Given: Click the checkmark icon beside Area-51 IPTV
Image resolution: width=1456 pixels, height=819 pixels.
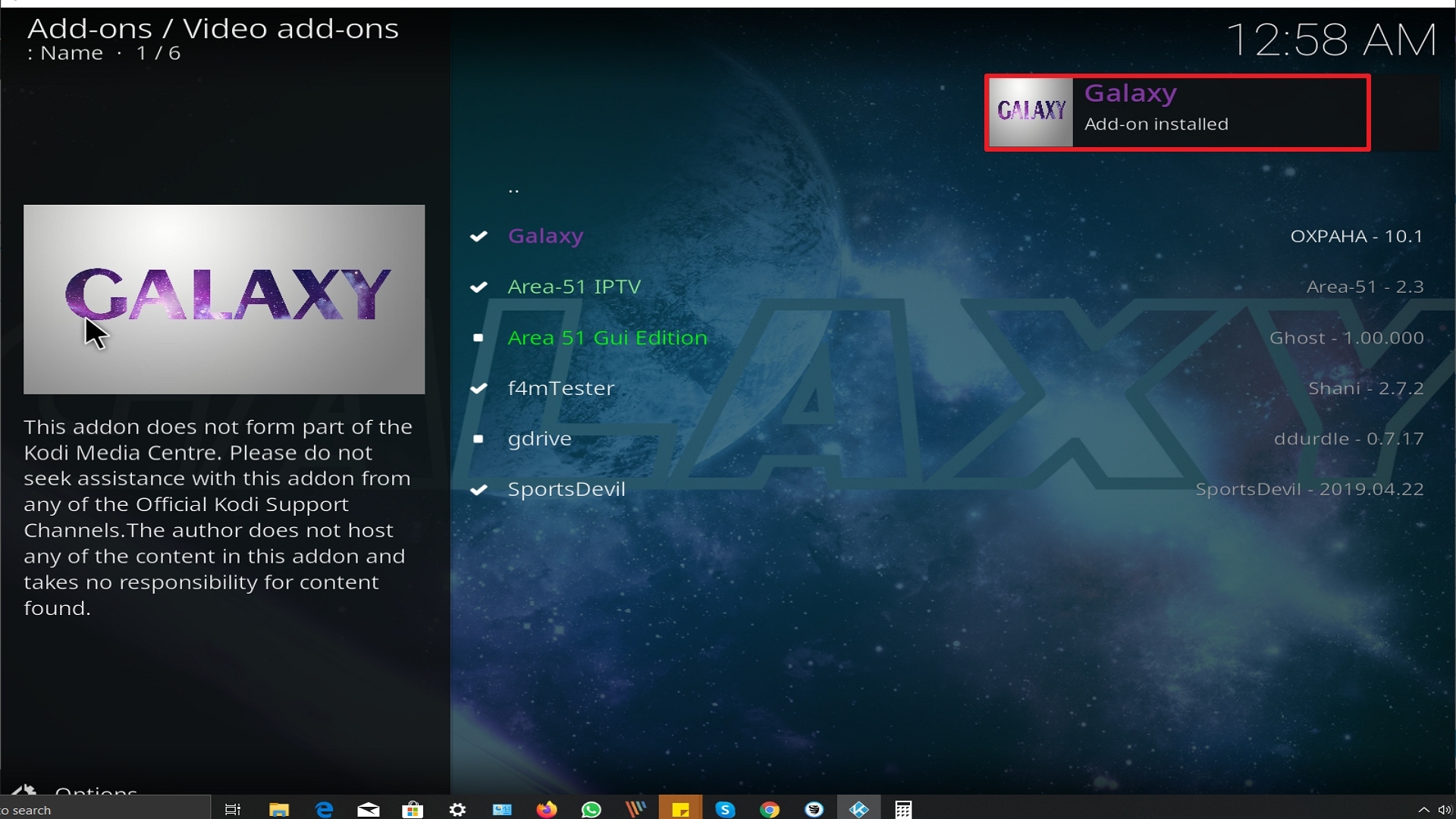Looking at the screenshot, I should coord(479,287).
